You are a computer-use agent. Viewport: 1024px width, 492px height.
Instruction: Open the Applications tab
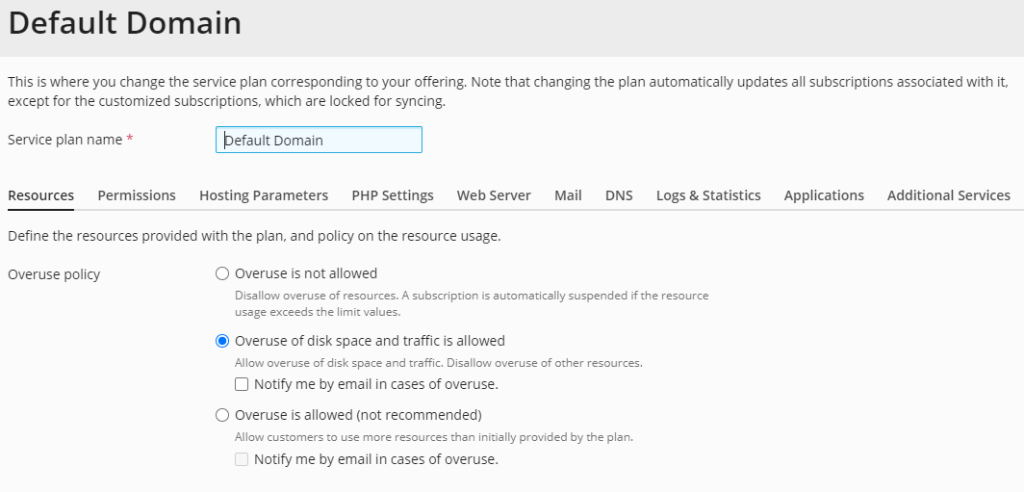point(823,195)
